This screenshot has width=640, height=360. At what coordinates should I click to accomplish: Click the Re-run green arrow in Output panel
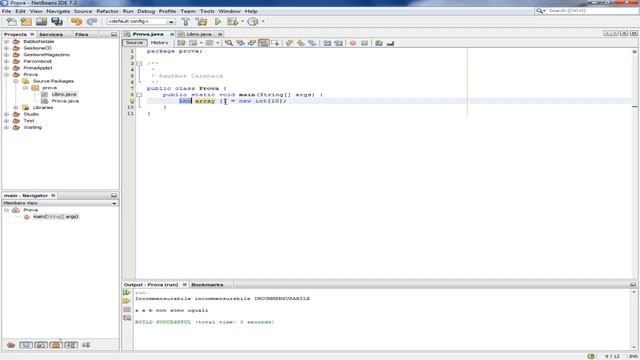click(127, 293)
